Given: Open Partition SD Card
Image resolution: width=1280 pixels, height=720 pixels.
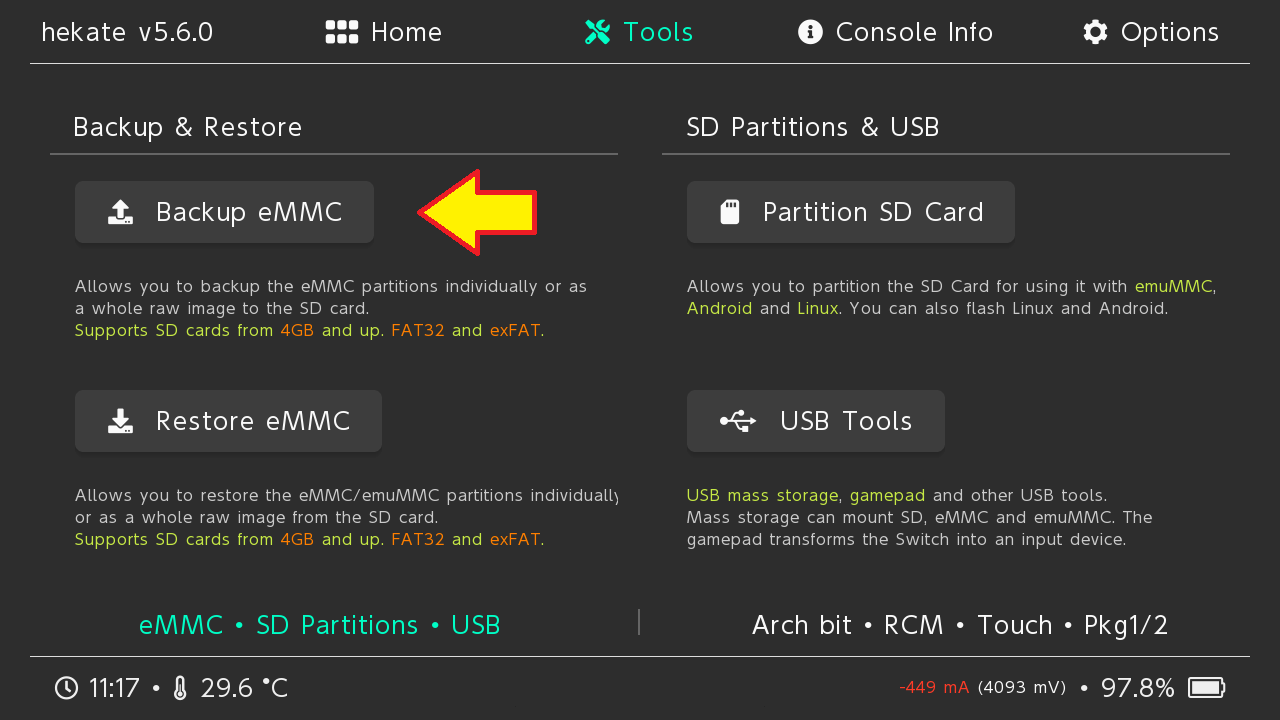Looking at the screenshot, I should [x=850, y=212].
